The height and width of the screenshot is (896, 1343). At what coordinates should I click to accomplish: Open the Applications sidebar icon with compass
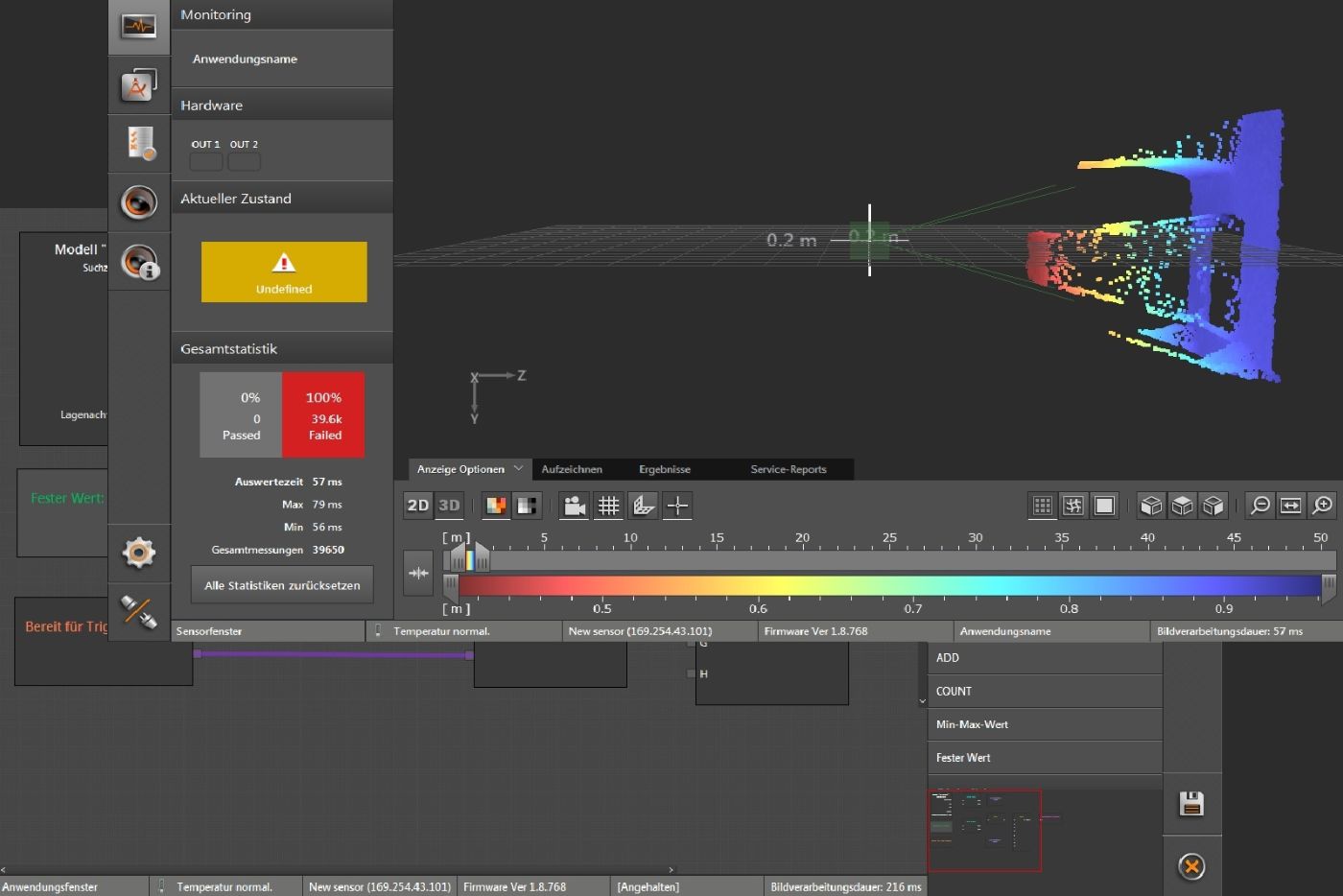(139, 86)
